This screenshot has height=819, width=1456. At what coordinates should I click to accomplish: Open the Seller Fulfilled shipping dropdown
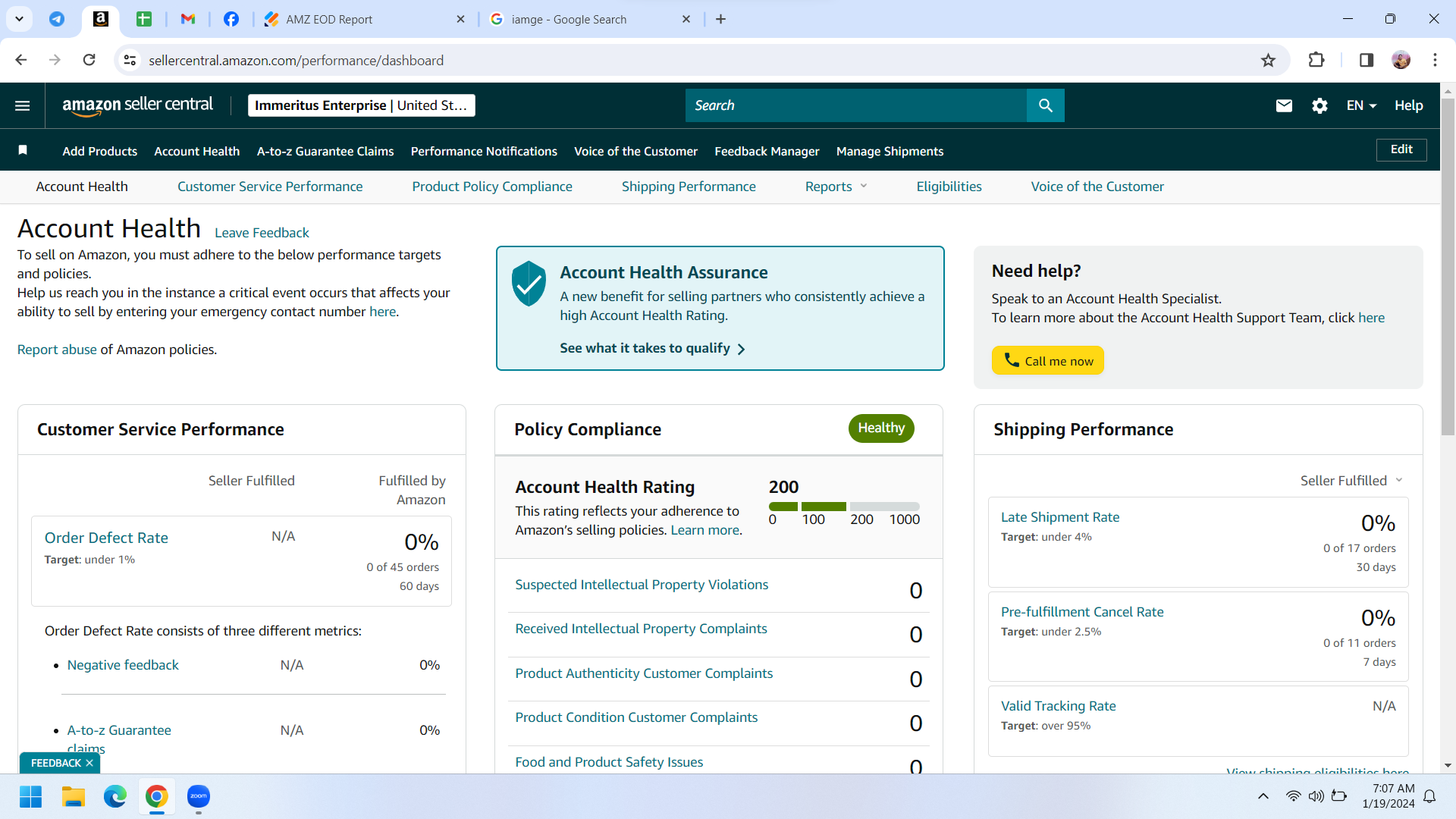[1351, 480]
